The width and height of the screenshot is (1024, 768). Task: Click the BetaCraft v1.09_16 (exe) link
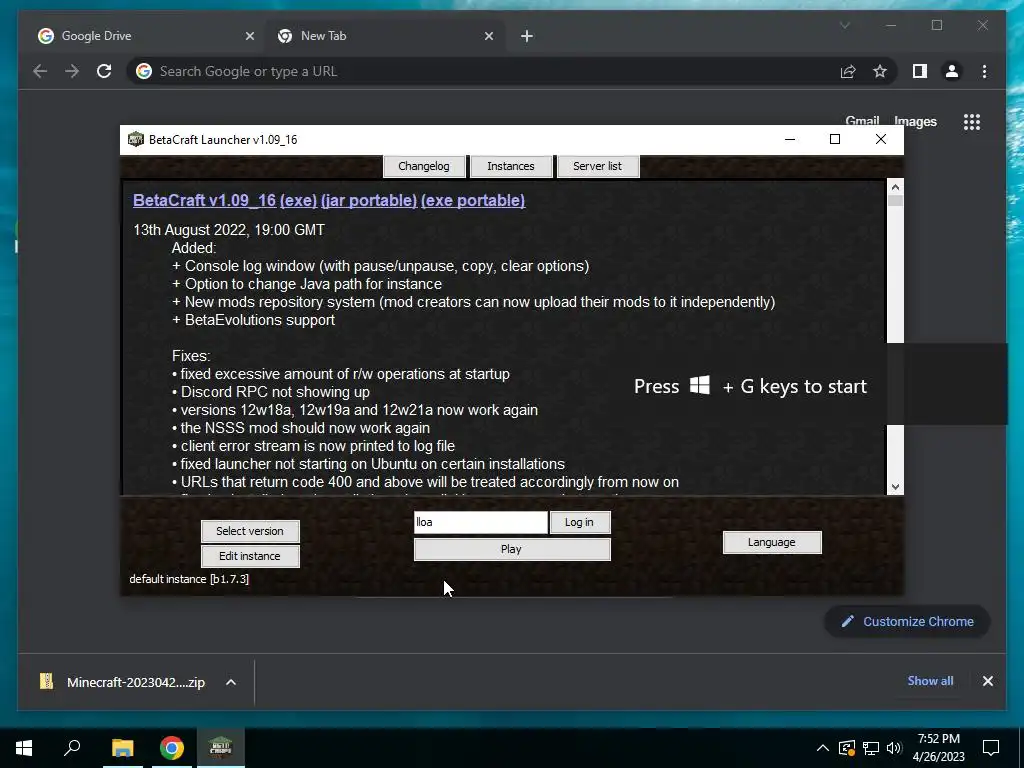(x=225, y=200)
